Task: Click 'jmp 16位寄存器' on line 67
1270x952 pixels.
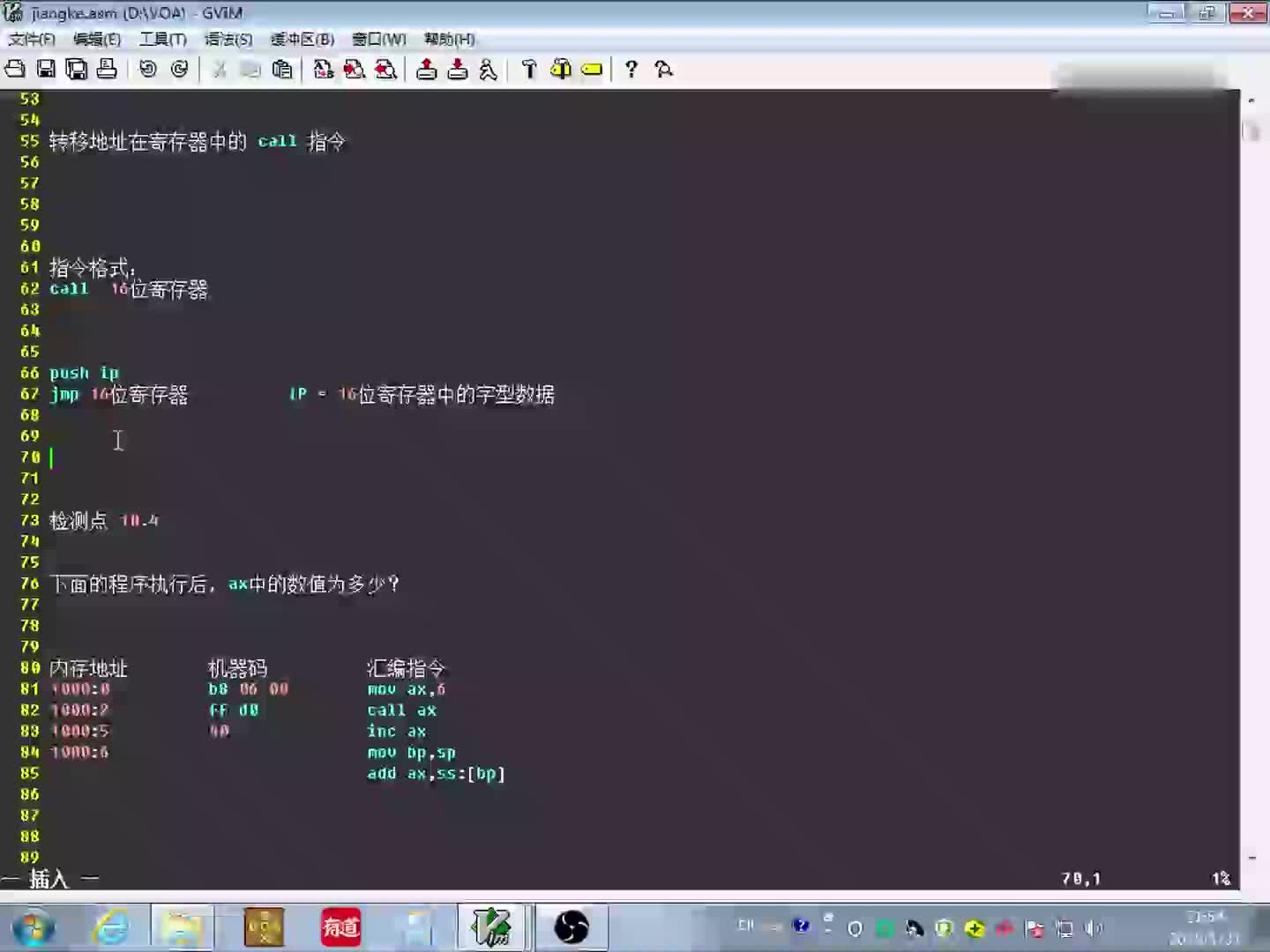Action: click(119, 394)
